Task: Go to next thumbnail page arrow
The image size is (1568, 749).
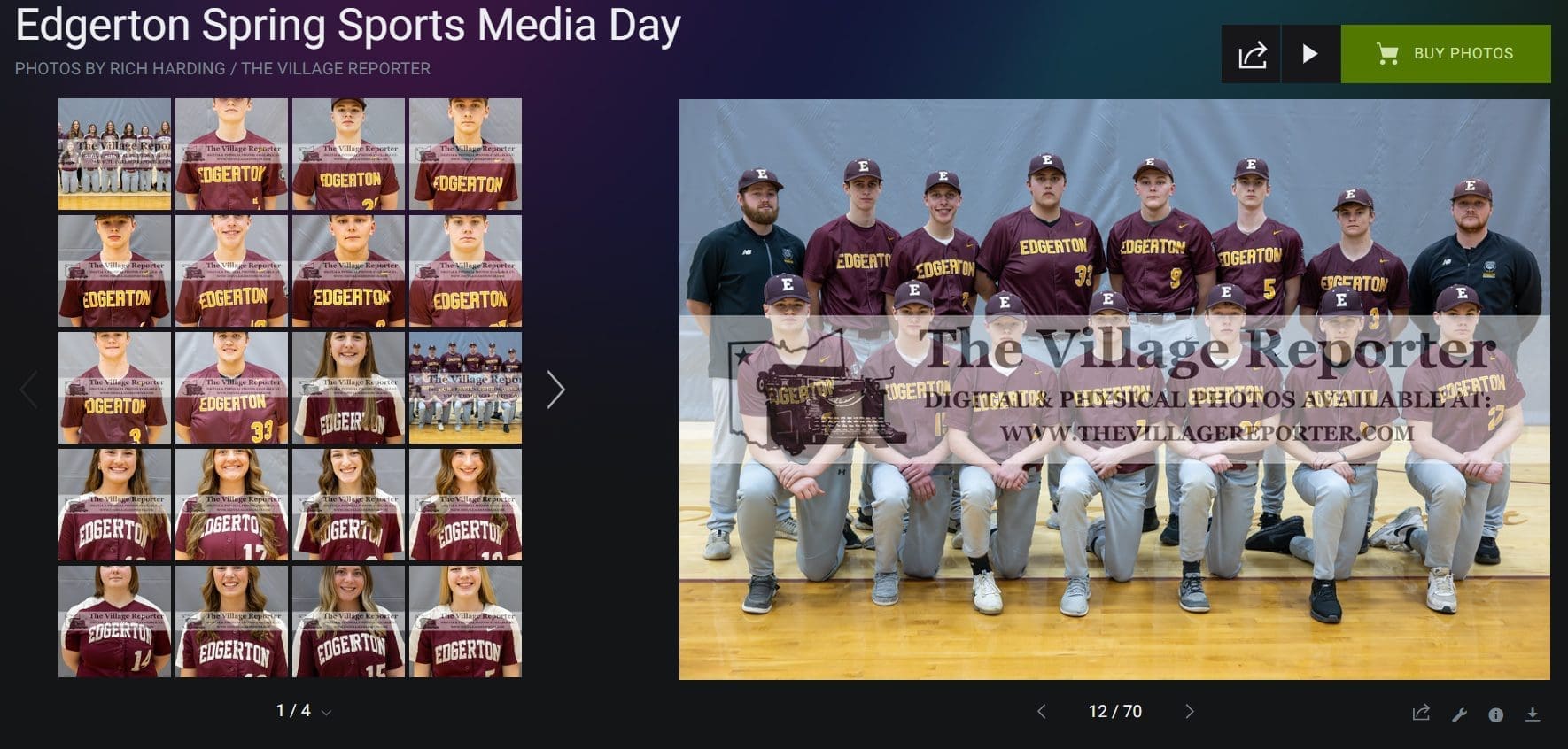Action: [555, 390]
